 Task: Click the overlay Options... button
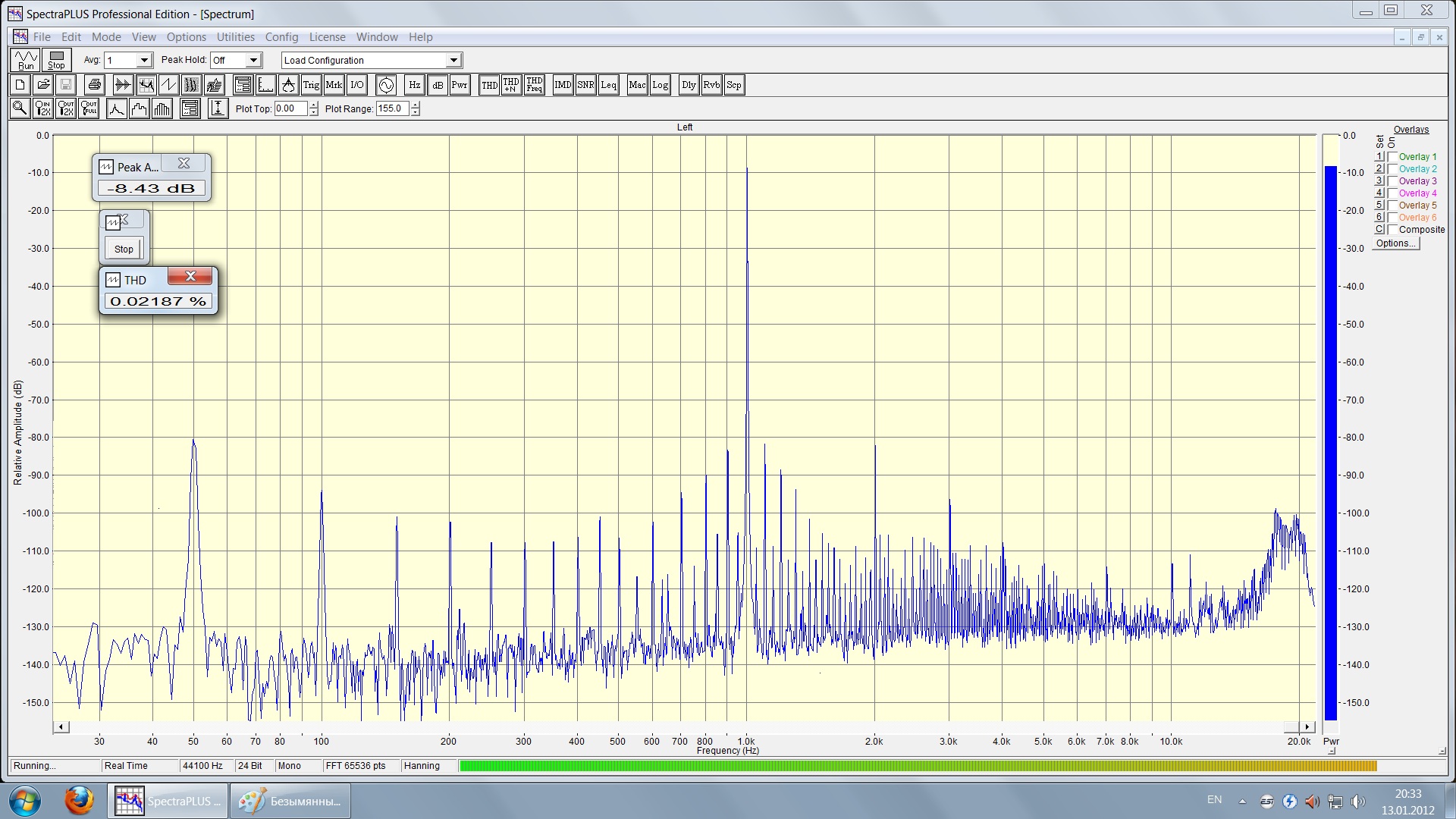(1396, 243)
